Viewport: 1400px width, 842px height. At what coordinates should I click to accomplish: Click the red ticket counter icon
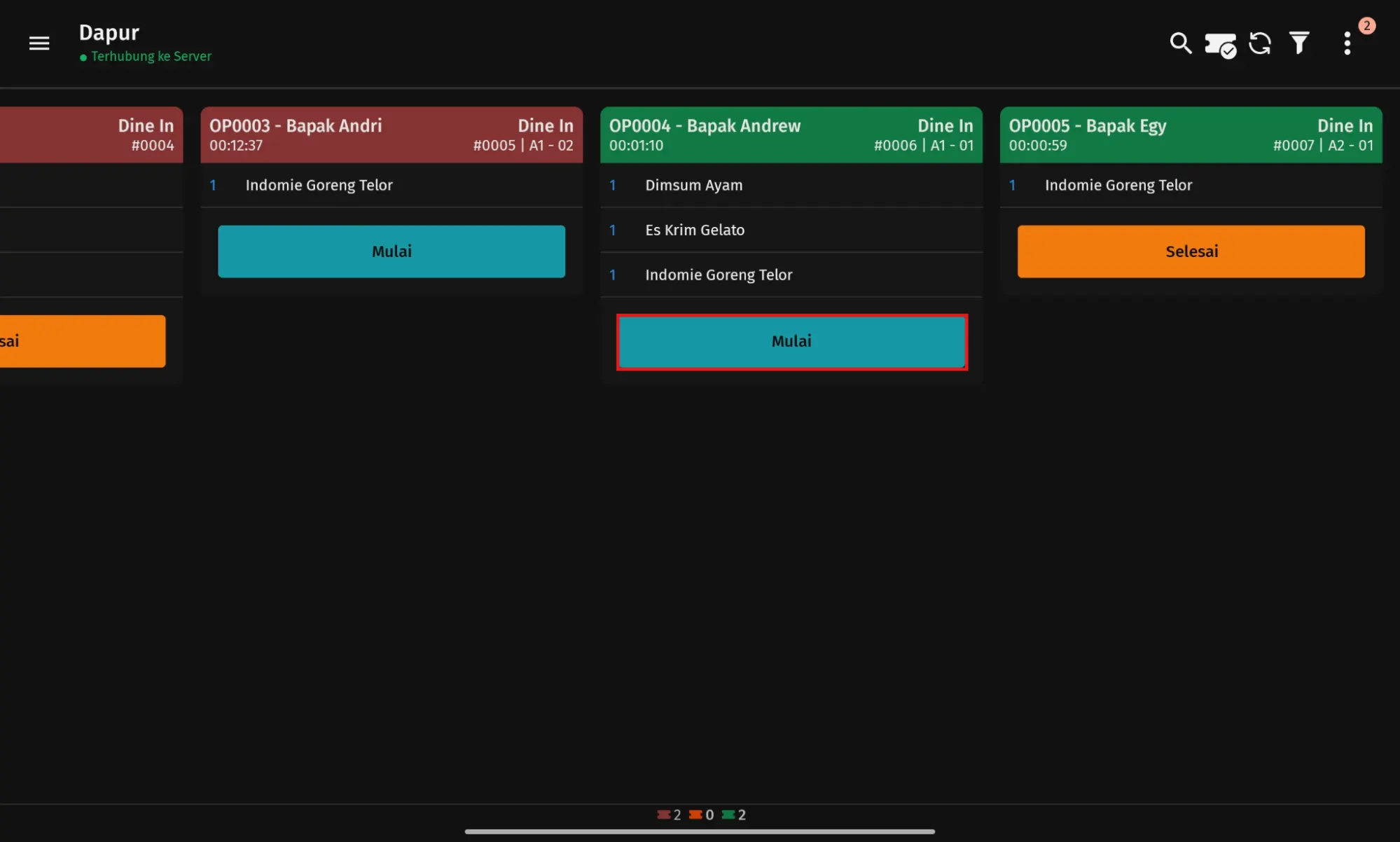tap(663, 815)
